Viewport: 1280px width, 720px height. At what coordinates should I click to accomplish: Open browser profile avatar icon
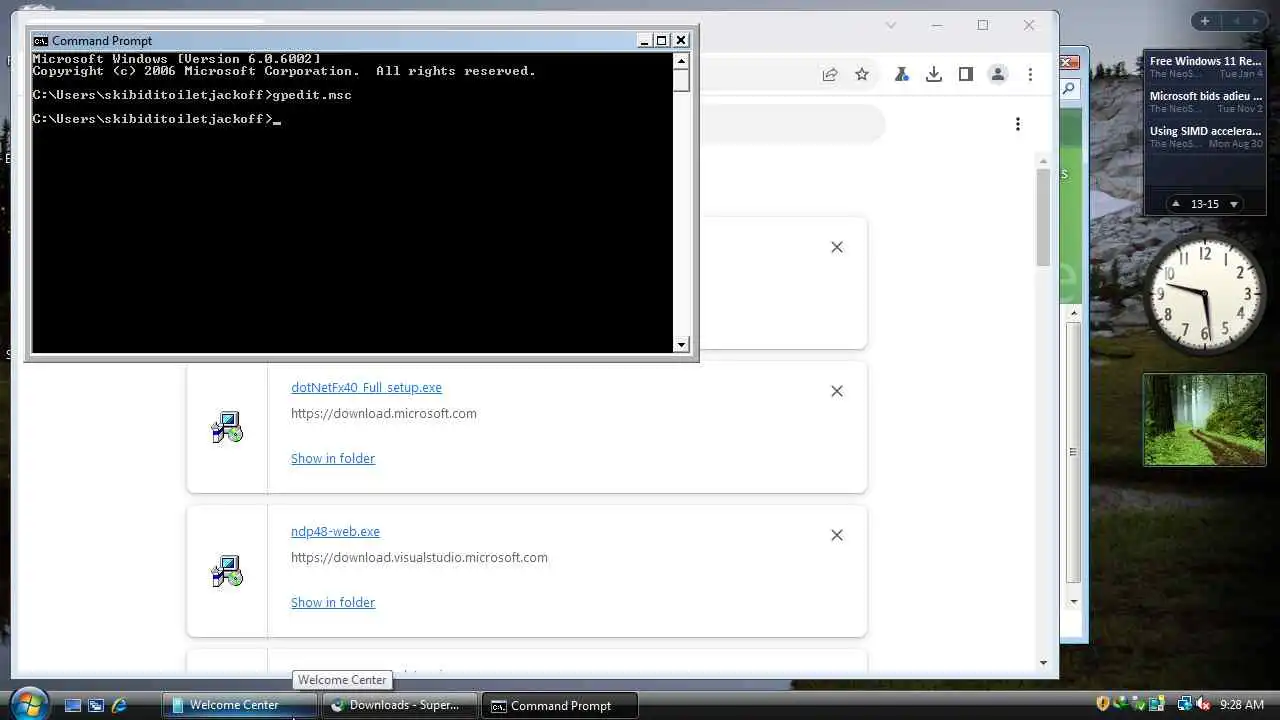[x=998, y=74]
